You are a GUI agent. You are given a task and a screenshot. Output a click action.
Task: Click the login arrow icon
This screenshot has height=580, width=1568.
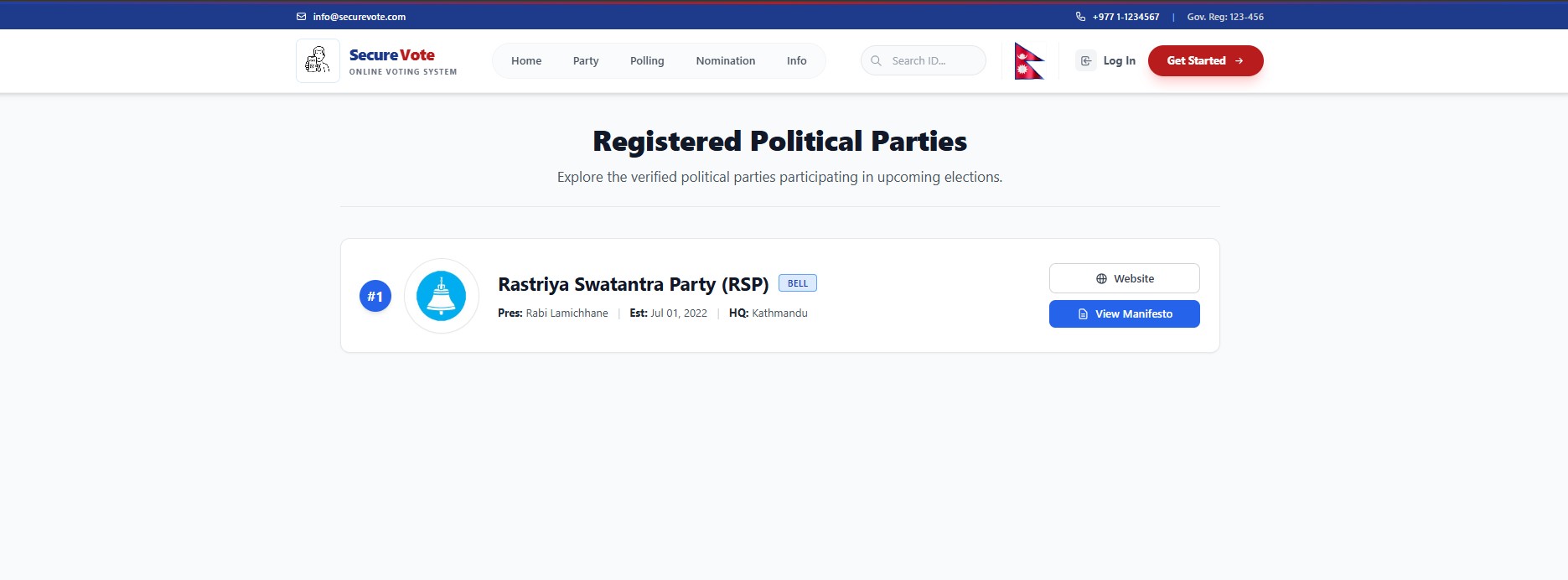pyautogui.click(x=1085, y=61)
